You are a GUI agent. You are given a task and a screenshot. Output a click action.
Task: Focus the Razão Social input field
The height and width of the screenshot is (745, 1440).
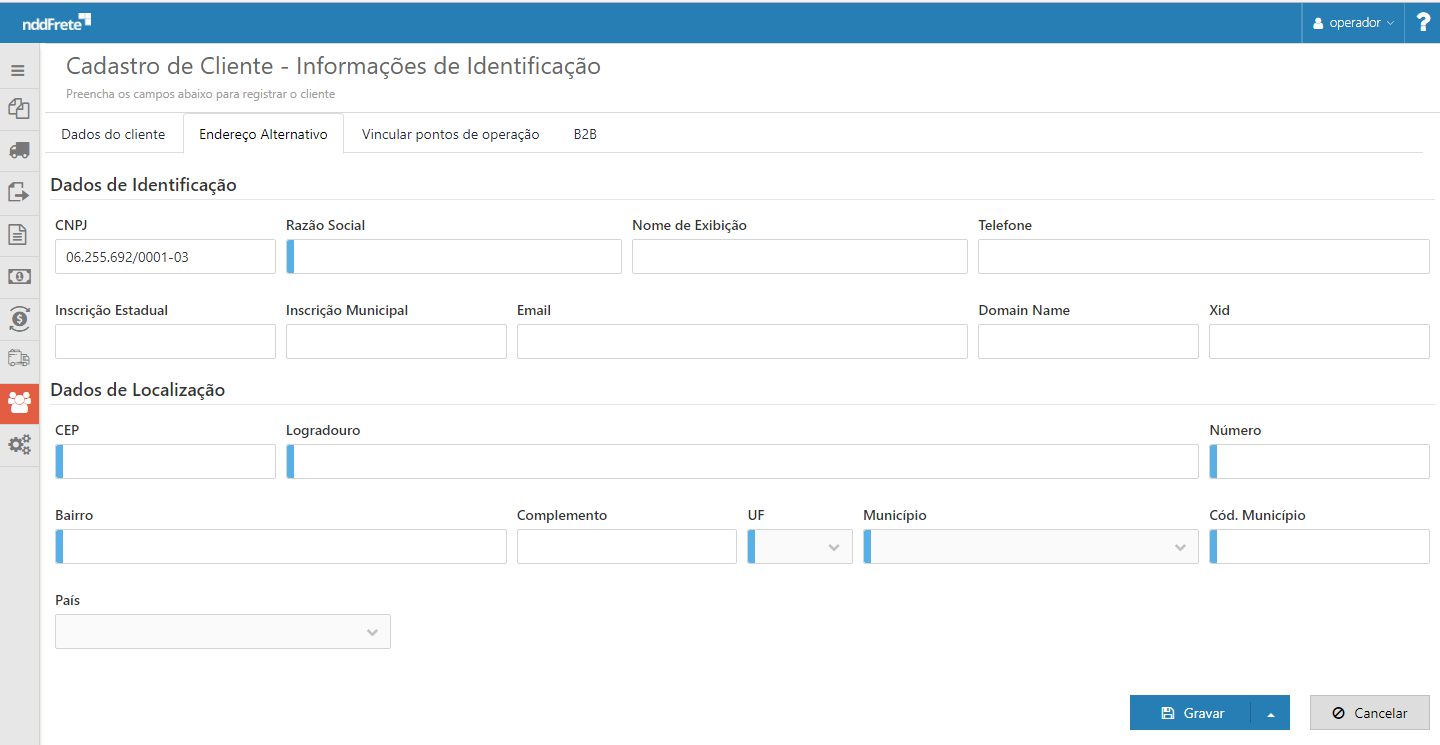[x=455, y=257]
